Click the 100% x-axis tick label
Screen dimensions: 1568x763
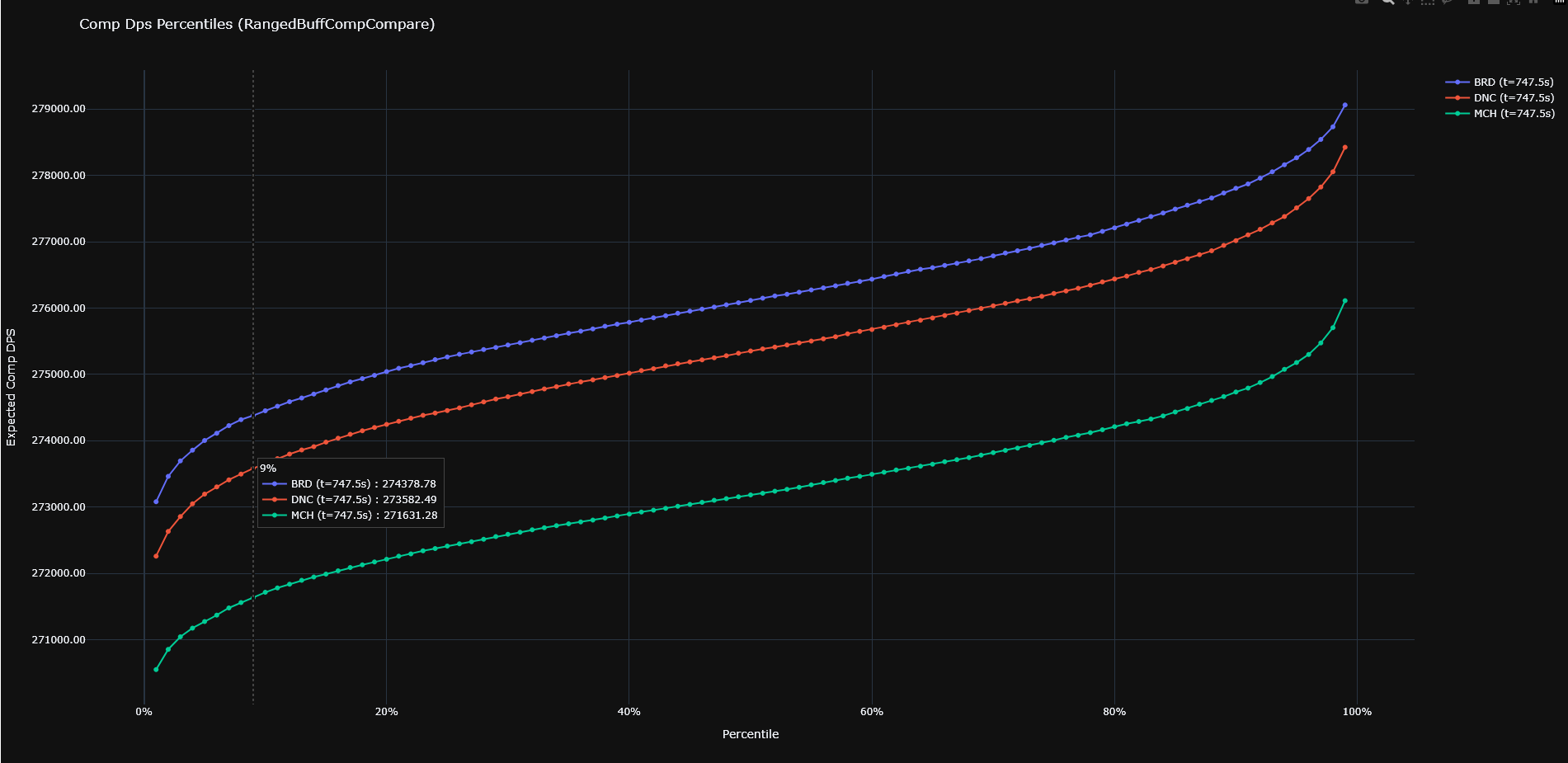1357,712
